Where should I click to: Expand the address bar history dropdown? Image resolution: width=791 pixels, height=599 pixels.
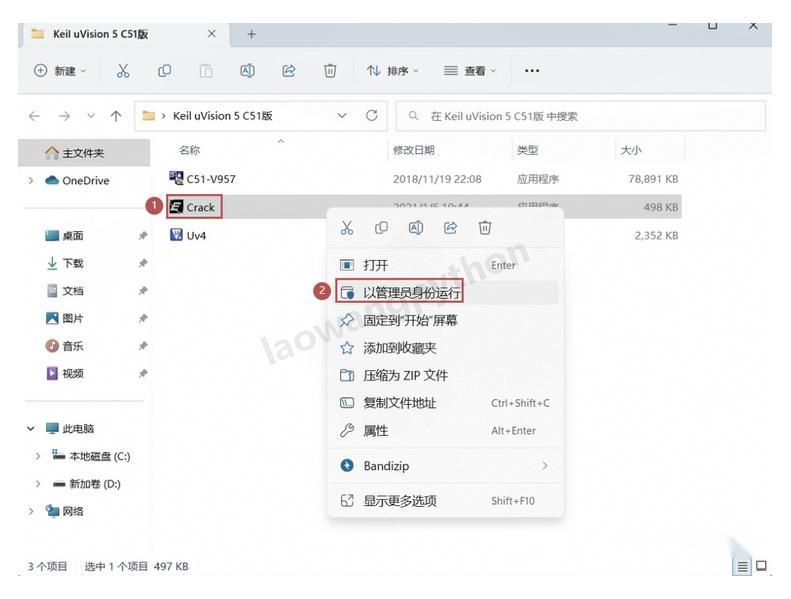[x=342, y=116]
